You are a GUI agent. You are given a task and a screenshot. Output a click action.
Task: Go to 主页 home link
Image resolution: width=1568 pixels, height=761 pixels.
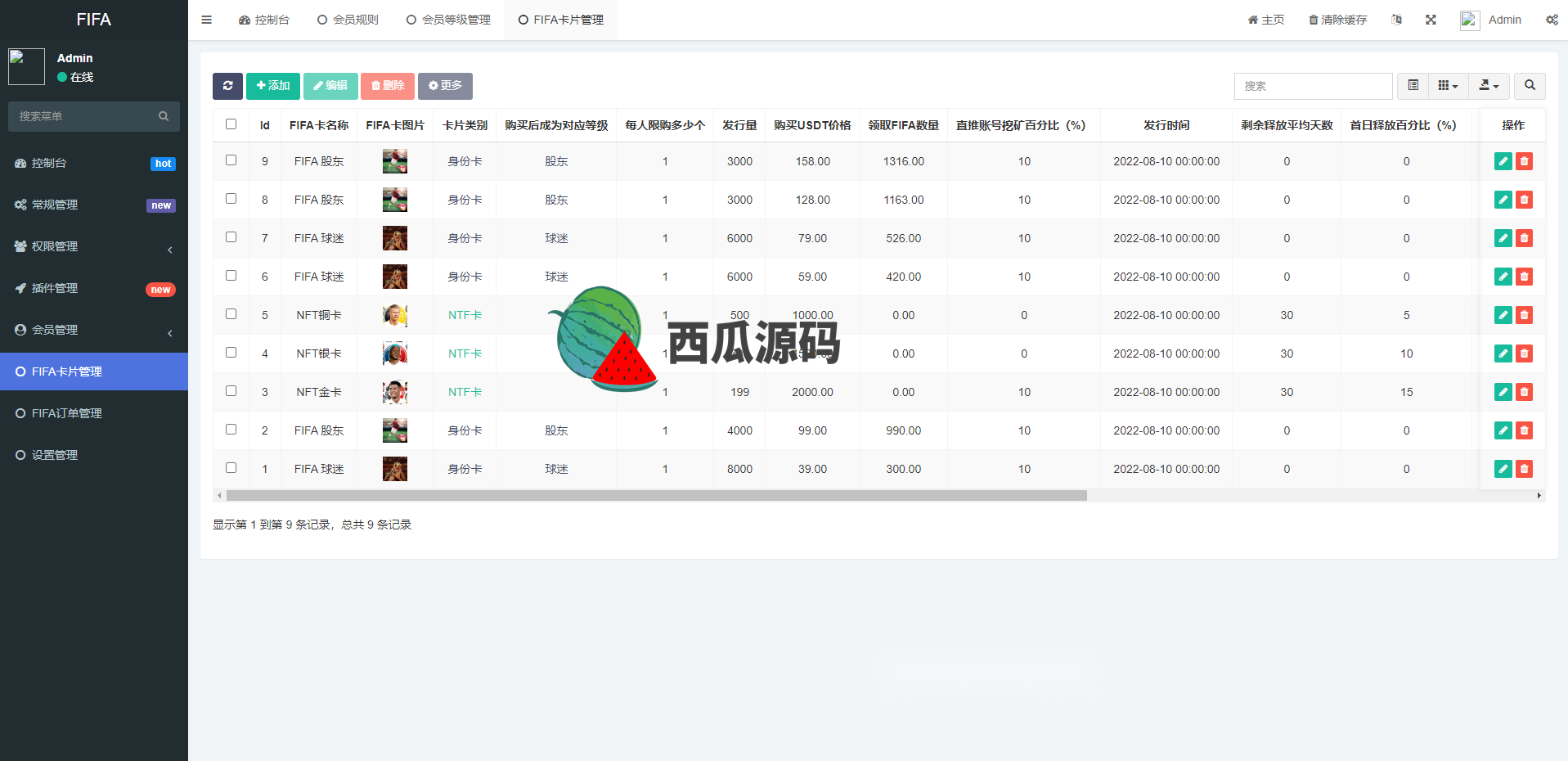coord(1265,20)
